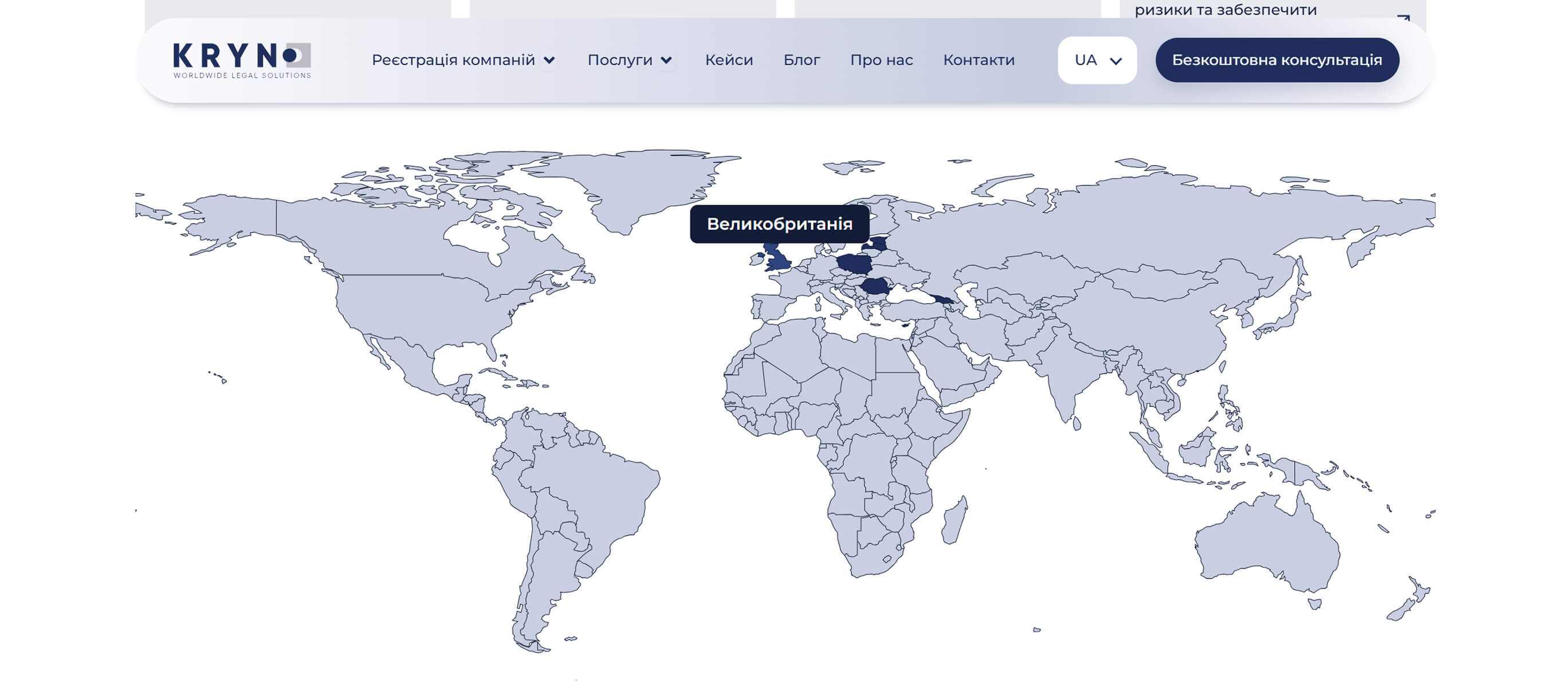The image size is (1568, 699).
Task: Go to Кейси page
Action: [729, 60]
